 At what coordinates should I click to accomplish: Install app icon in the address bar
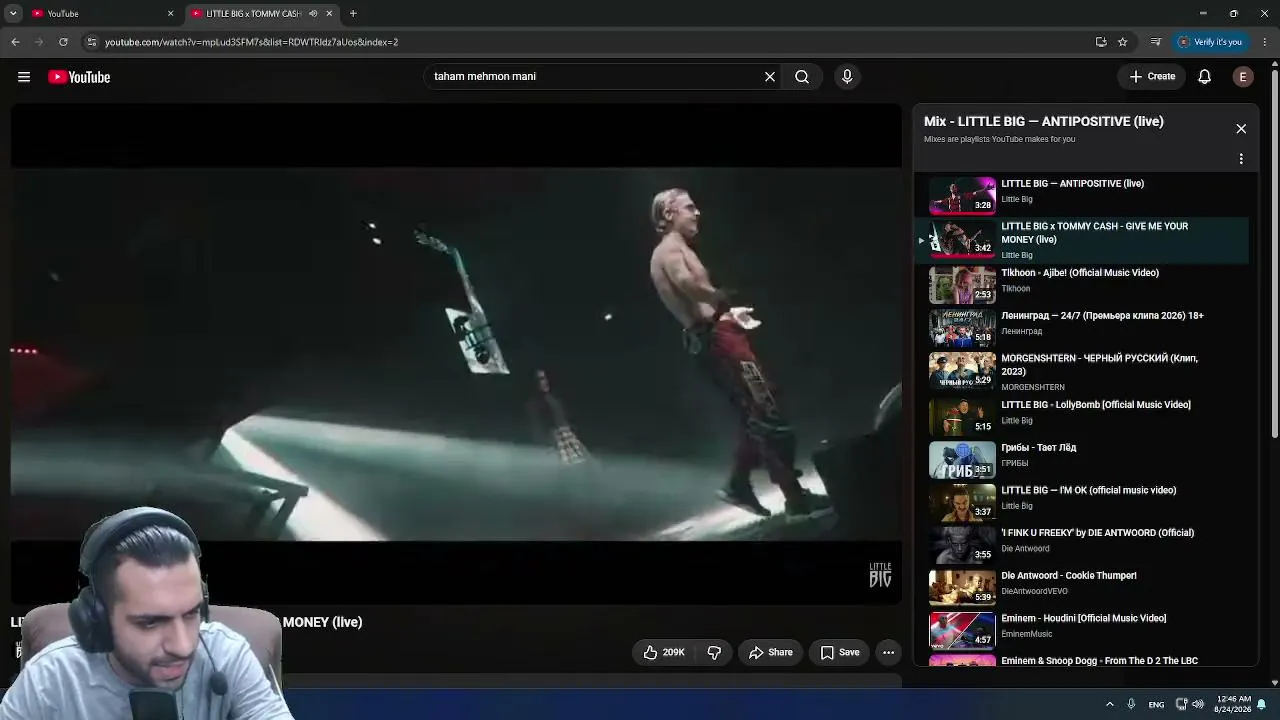click(x=1101, y=42)
